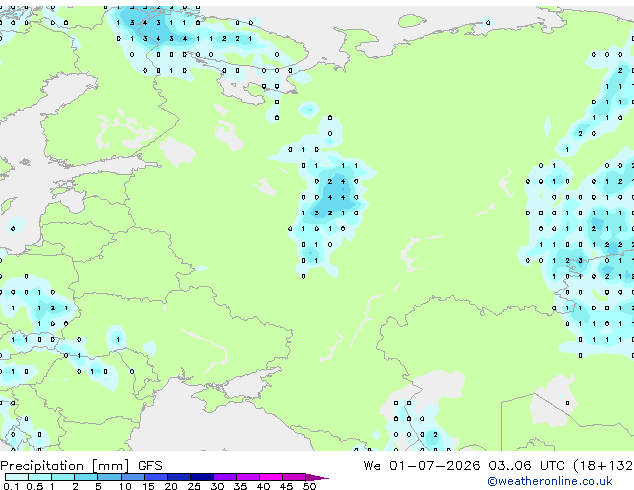This screenshot has width=634, height=490.
Task: Select the 45–50 mm legend color swatch
Action: [294, 477]
